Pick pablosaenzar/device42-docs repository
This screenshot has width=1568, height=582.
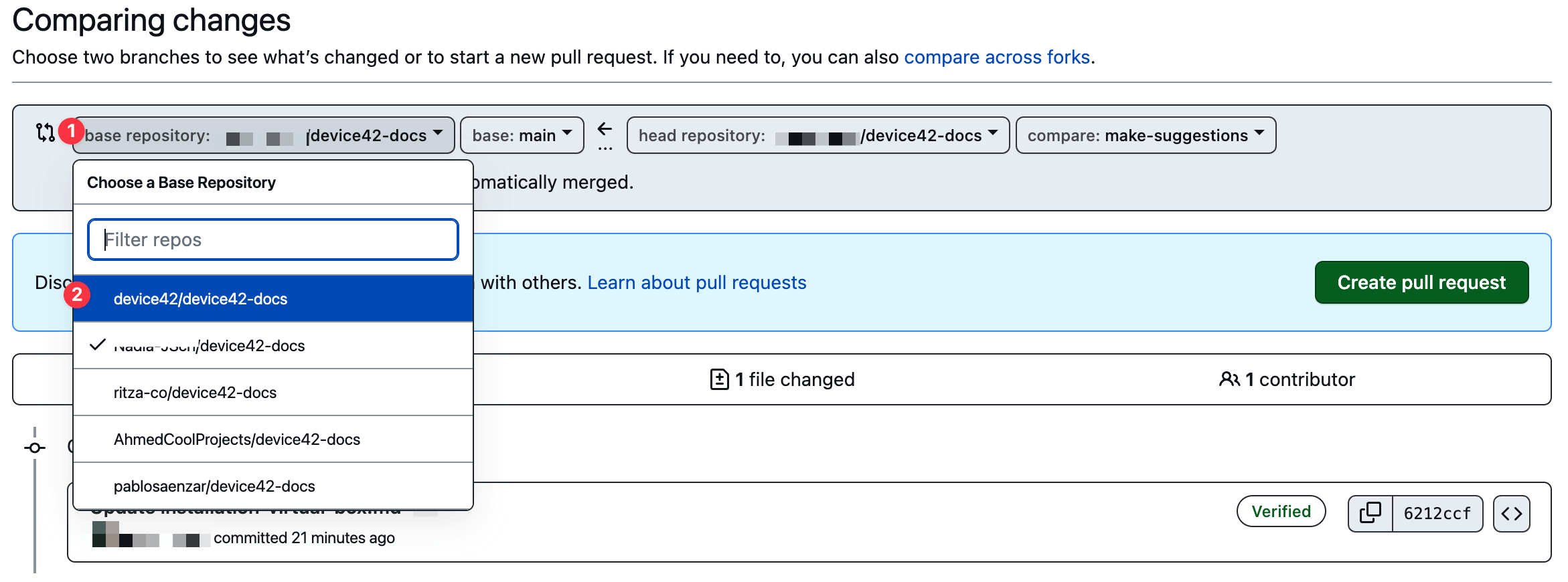214,486
